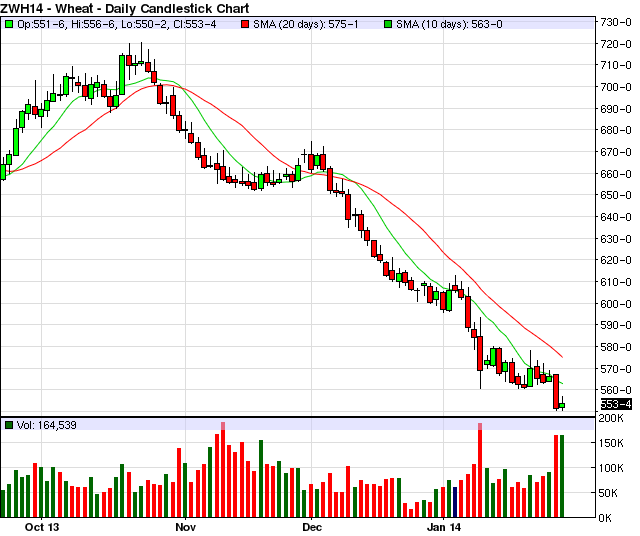Click the 640-0 price axis label
Image resolution: width=640 pixels, height=536 pixels.
(616, 217)
